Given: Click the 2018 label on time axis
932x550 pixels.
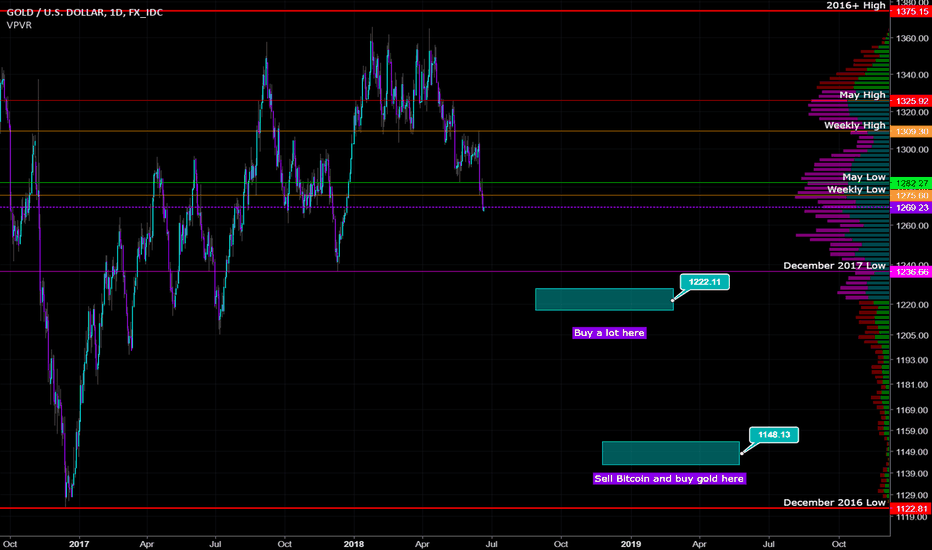Looking at the screenshot, I should (354, 544).
